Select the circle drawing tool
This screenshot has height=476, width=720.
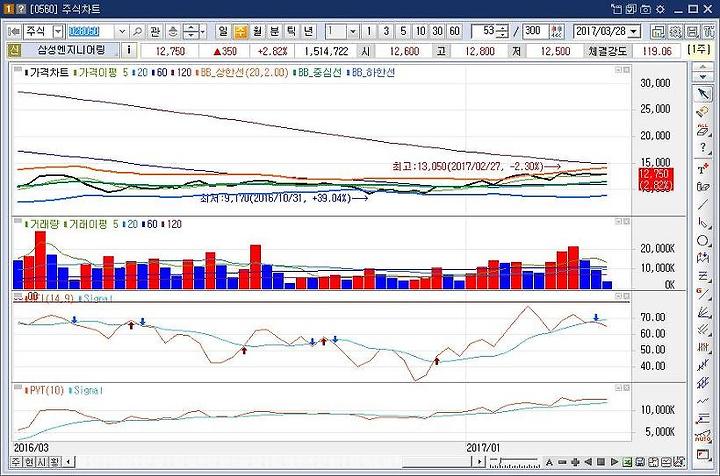[703, 241]
